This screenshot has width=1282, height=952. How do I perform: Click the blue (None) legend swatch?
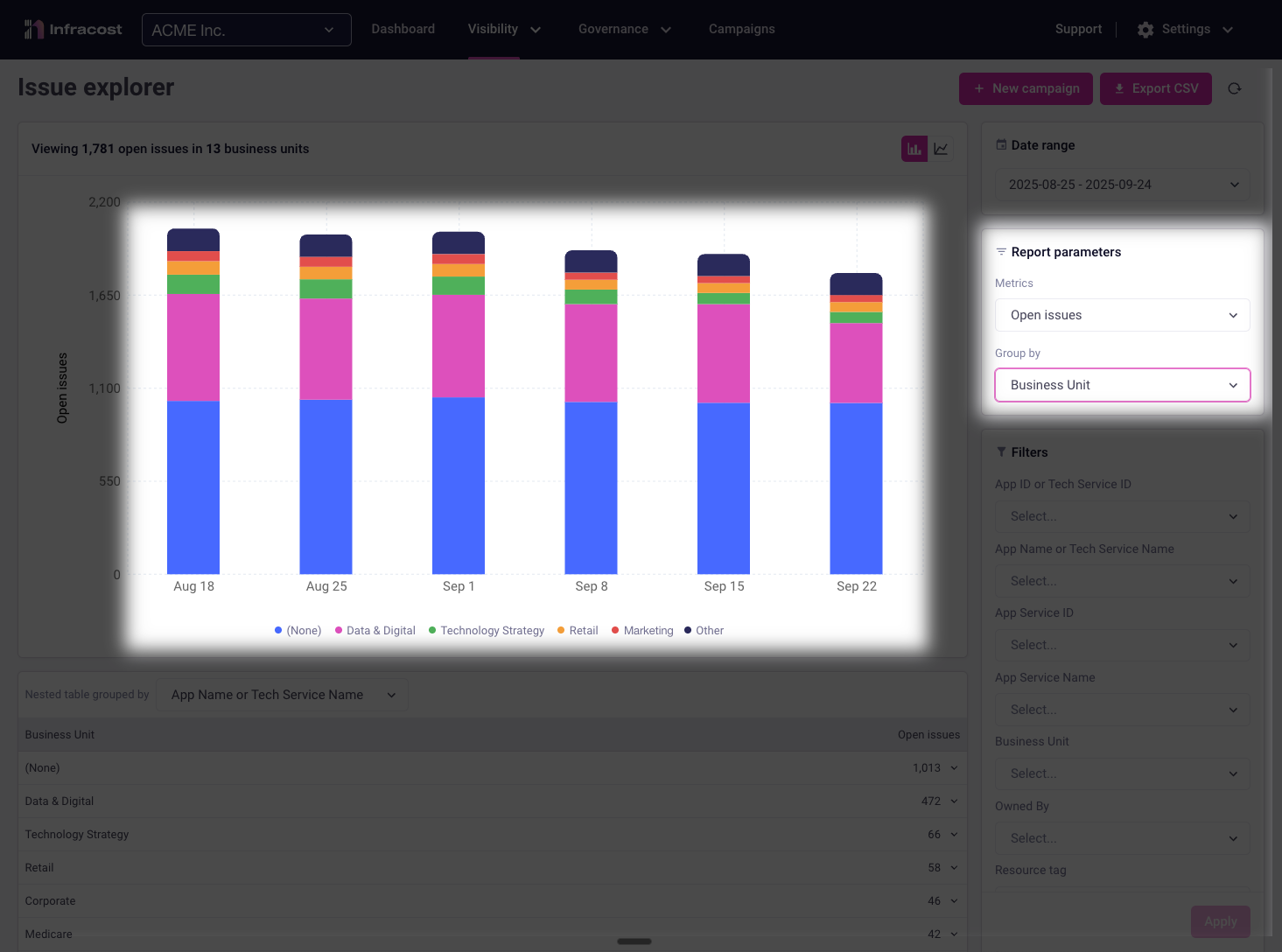(x=278, y=631)
